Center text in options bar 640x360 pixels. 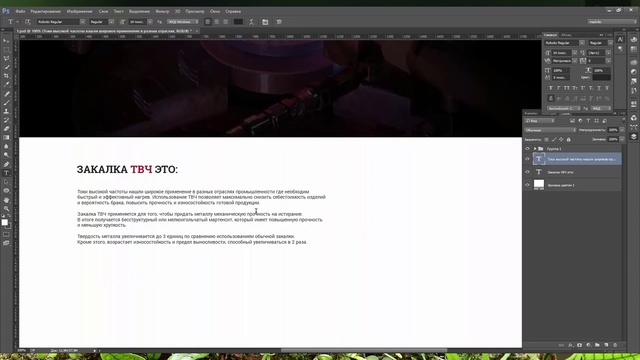(217, 22)
